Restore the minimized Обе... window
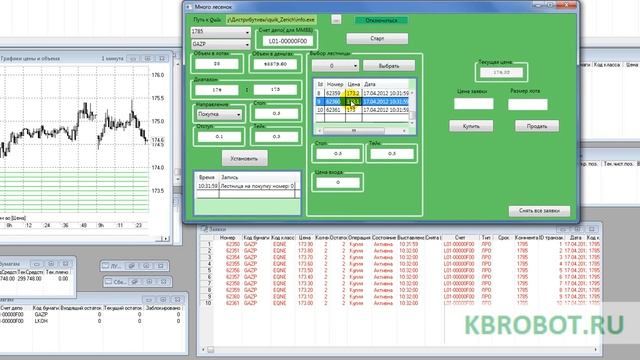The width and height of the screenshot is (640, 360). (x=134, y=282)
